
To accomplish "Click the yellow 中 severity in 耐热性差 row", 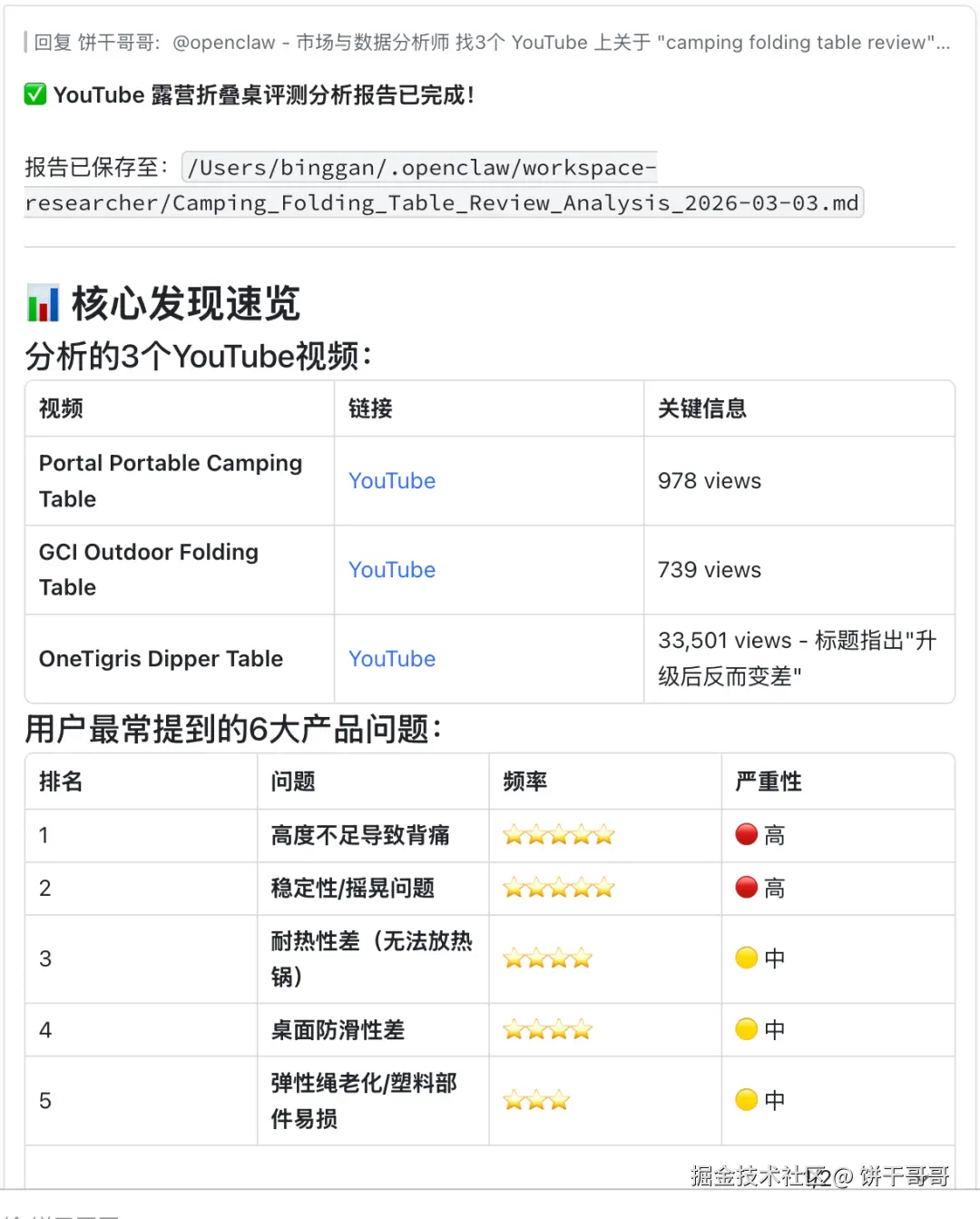I will click(760, 958).
